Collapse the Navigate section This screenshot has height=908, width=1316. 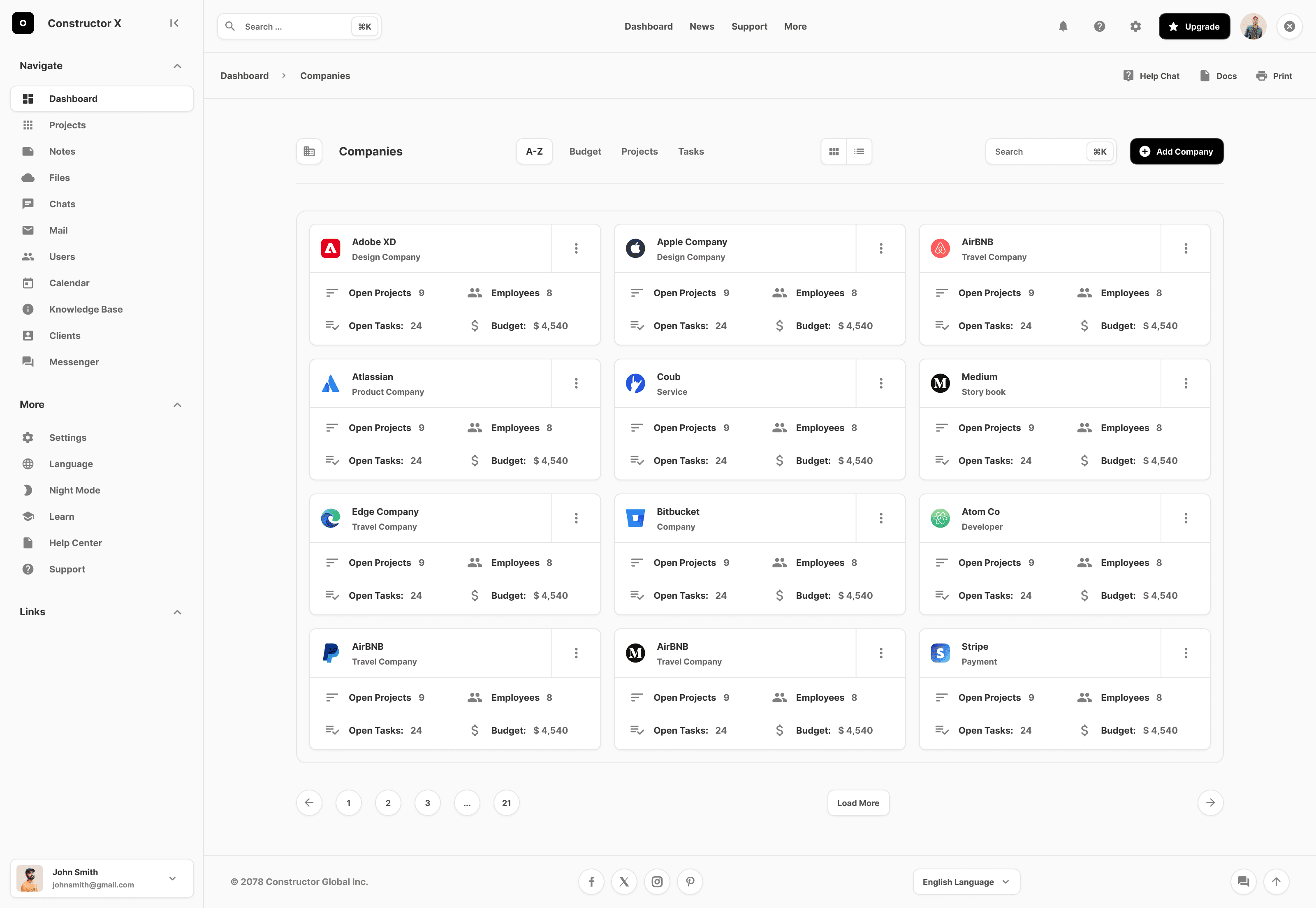click(x=177, y=66)
